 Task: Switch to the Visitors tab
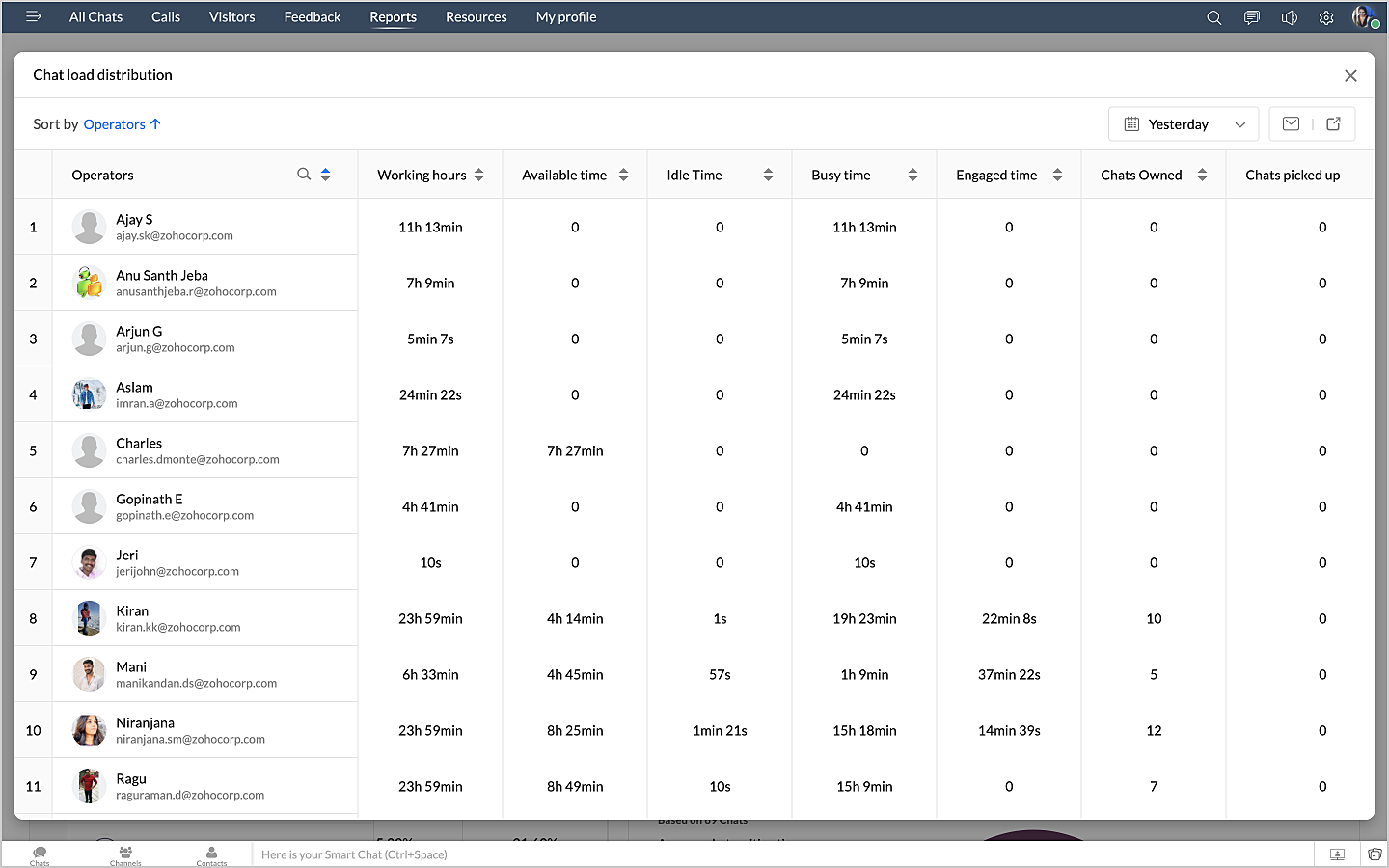231,17
